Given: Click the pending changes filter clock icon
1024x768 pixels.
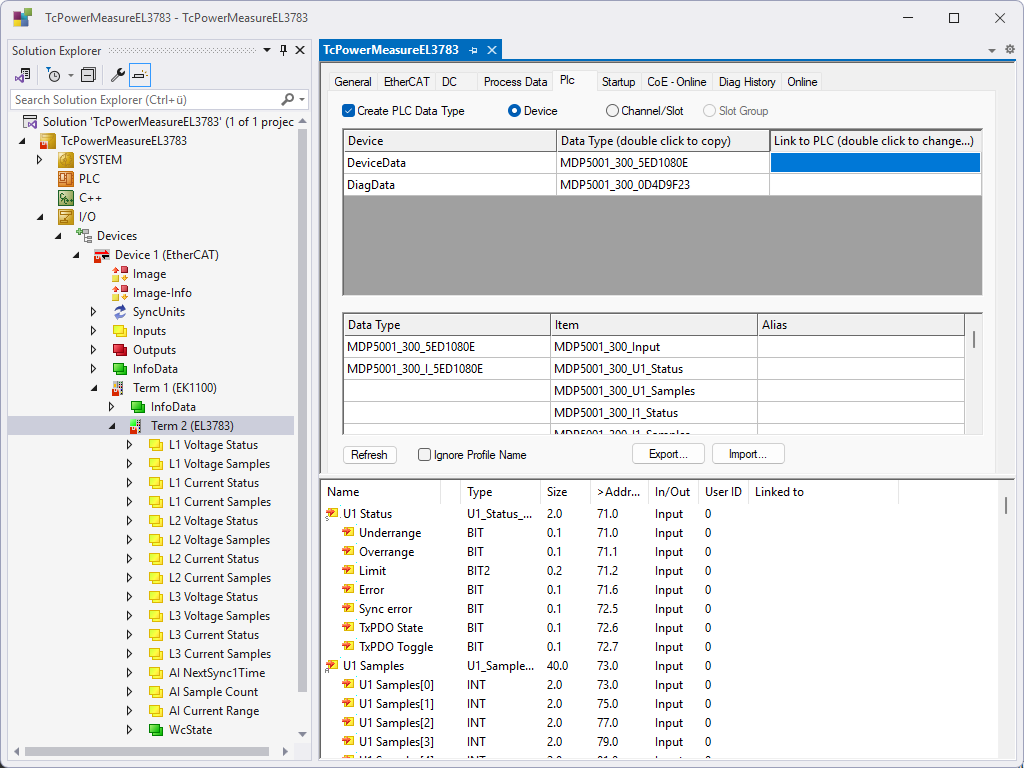Looking at the screenshot, I should coord(54,75).
